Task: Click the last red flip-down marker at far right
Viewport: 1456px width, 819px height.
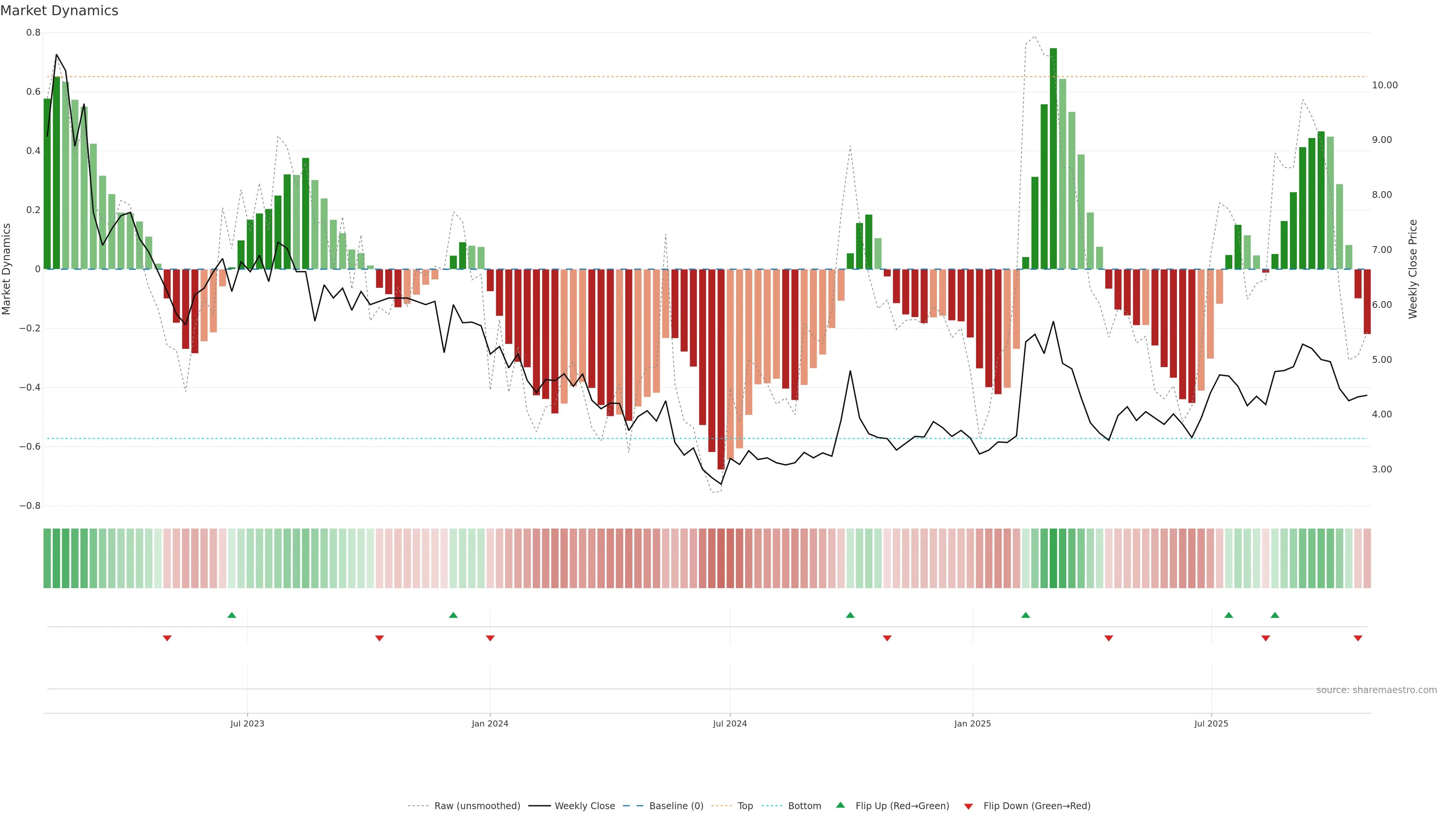Action: point(1358,638)
